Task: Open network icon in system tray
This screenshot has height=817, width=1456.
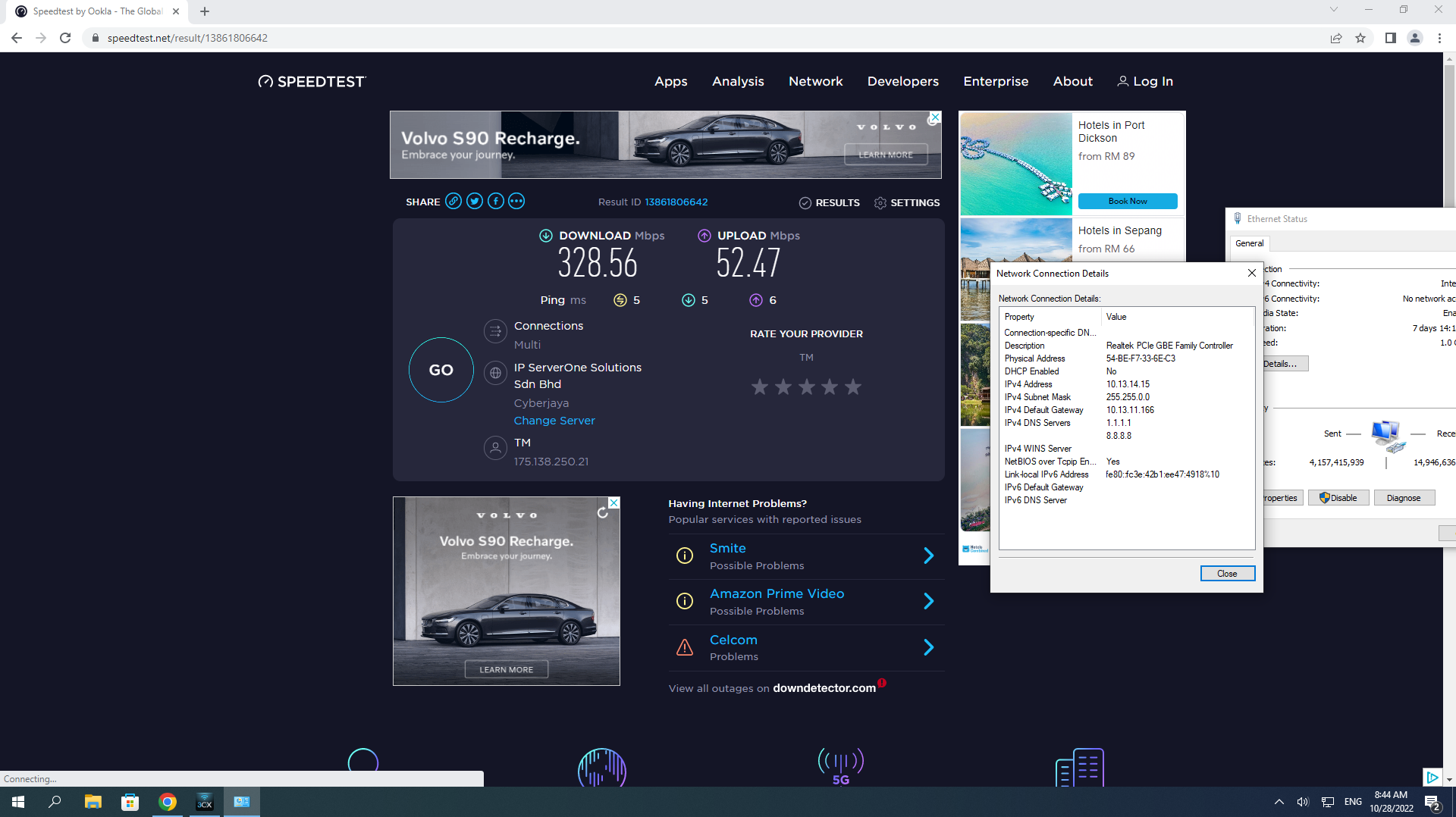Action: pyautogui.click(x=1328, y=802)
